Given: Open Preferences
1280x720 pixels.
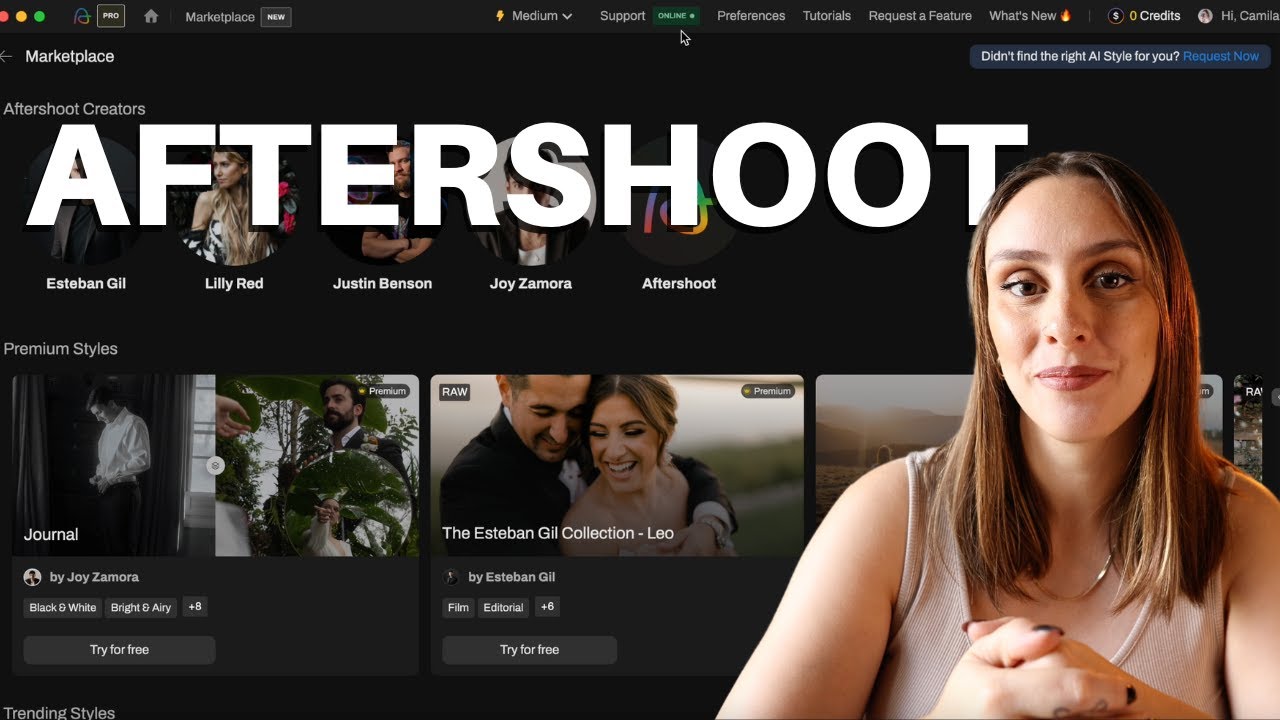Looking at the screenshot, I should pos(751,16).
